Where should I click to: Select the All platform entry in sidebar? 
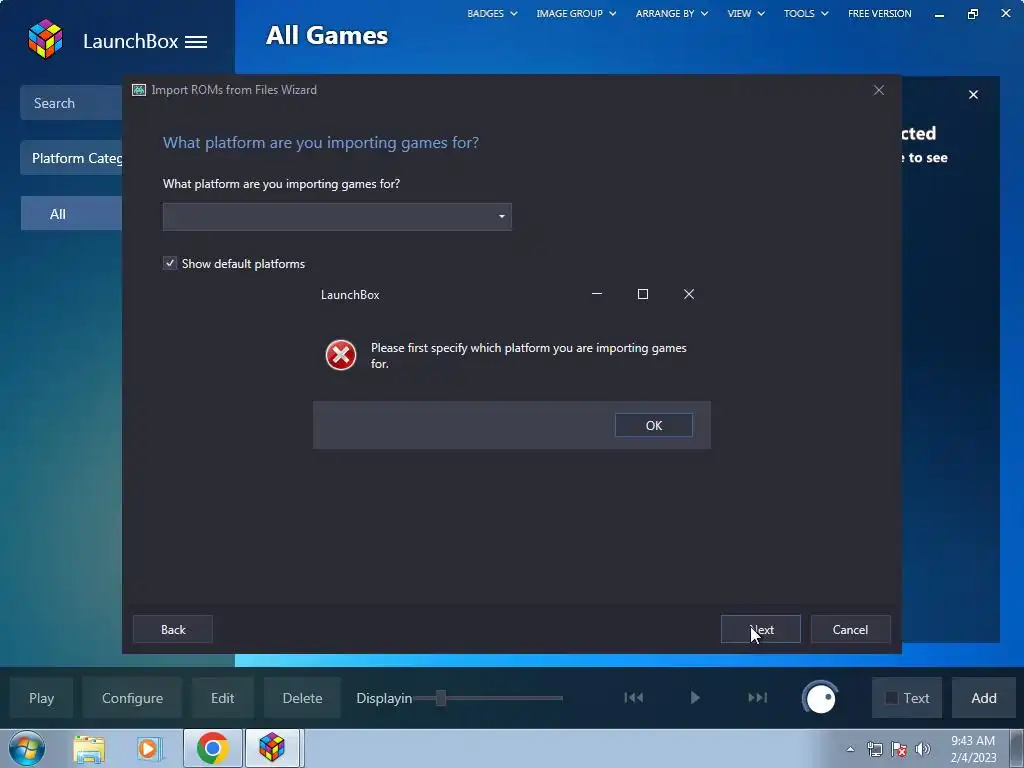[71, 214]
